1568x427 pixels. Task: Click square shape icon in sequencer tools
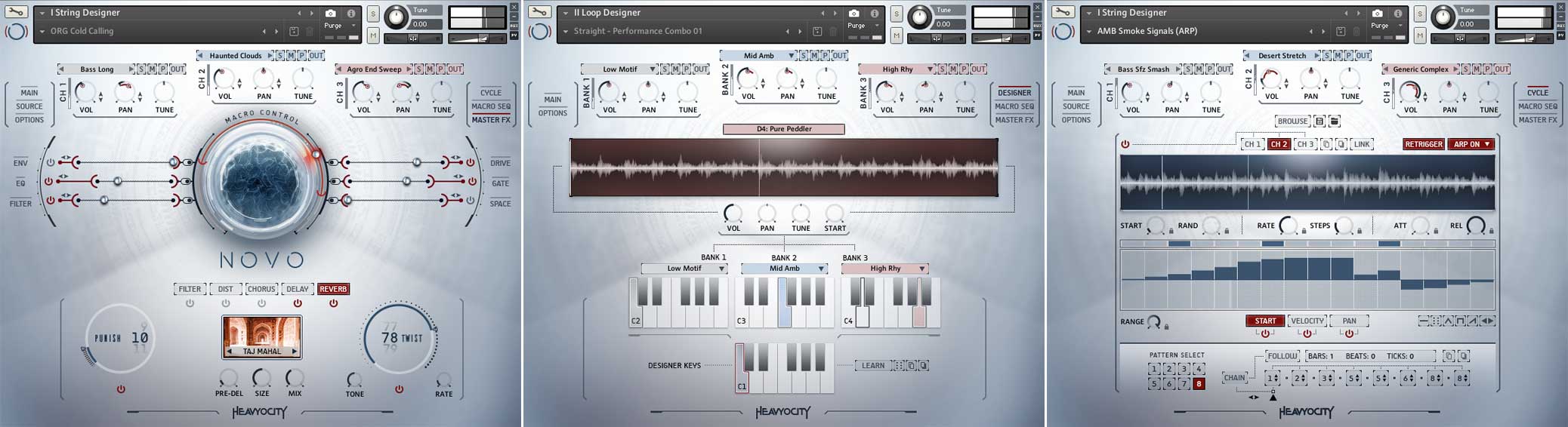click(x=1461, y=321)
